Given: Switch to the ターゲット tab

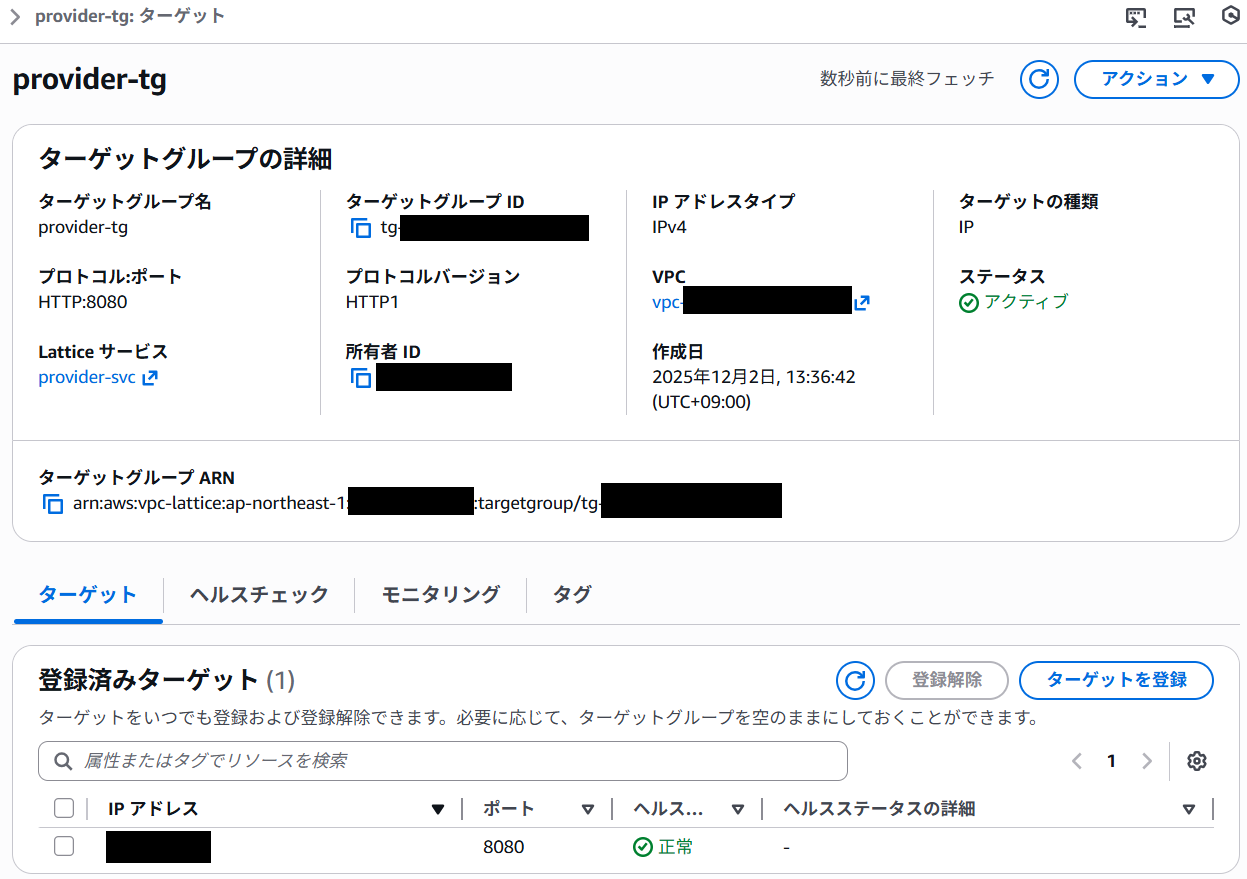Looking at the screenshot, I should [x=88, y=595].
